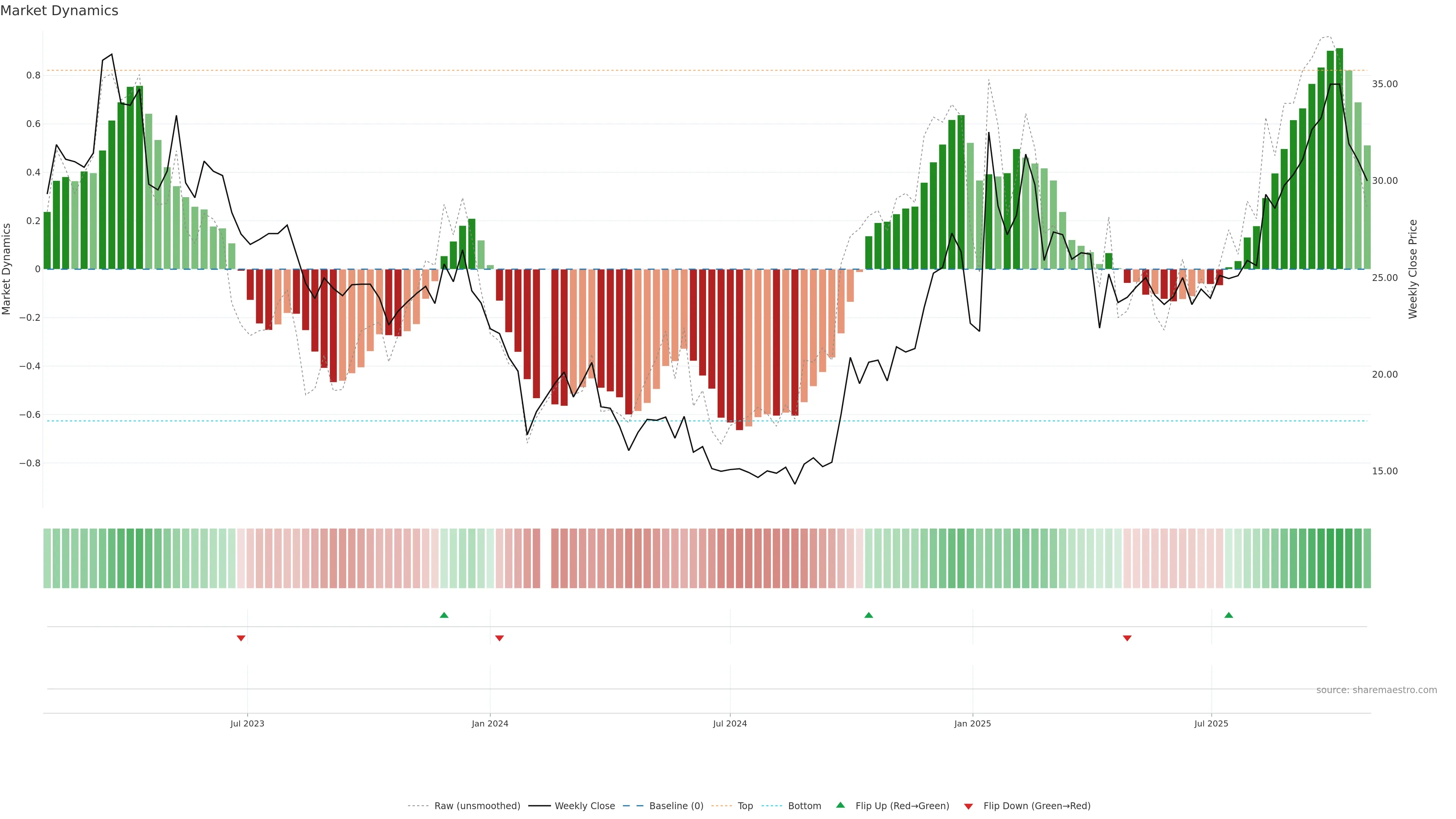Click the Flip Up legend triangle icon
Viewport: 1456px width, 819px height.
click(841, 805)
